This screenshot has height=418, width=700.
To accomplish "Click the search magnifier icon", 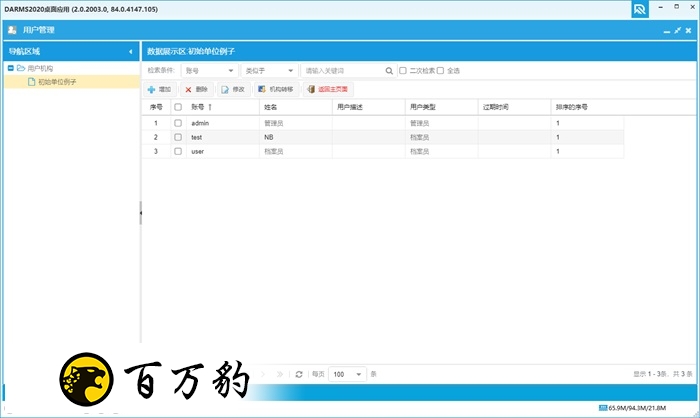I will tap(389, 71).
